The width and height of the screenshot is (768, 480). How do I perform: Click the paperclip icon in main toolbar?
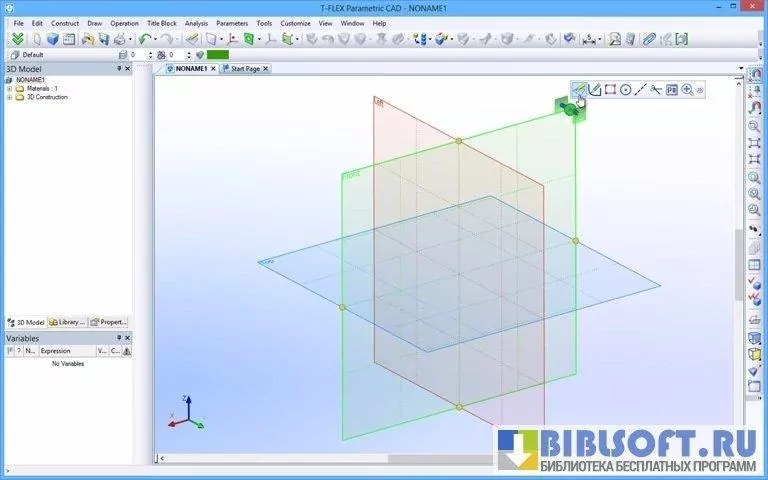click(649, 39)
